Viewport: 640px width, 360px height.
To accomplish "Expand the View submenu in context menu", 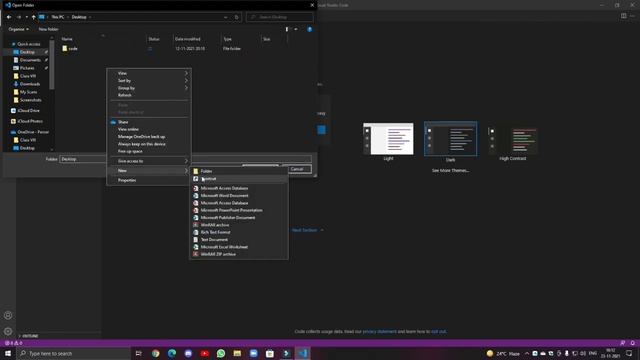I will pos(149,73).
